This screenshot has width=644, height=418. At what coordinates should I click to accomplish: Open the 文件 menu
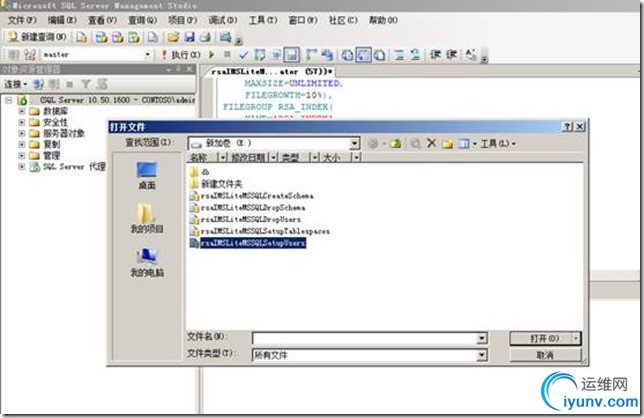pyautogui.click(x=22, y=20)
